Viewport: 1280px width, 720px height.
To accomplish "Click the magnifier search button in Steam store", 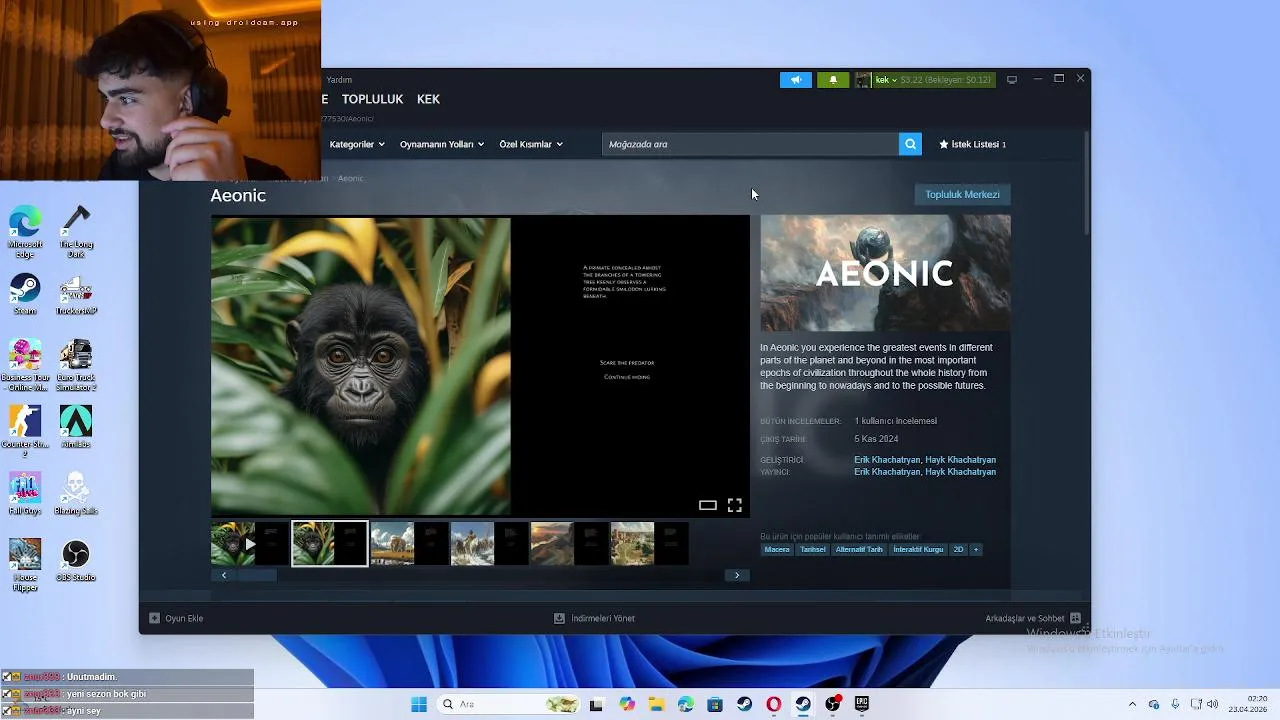I will tap(910, 144).
